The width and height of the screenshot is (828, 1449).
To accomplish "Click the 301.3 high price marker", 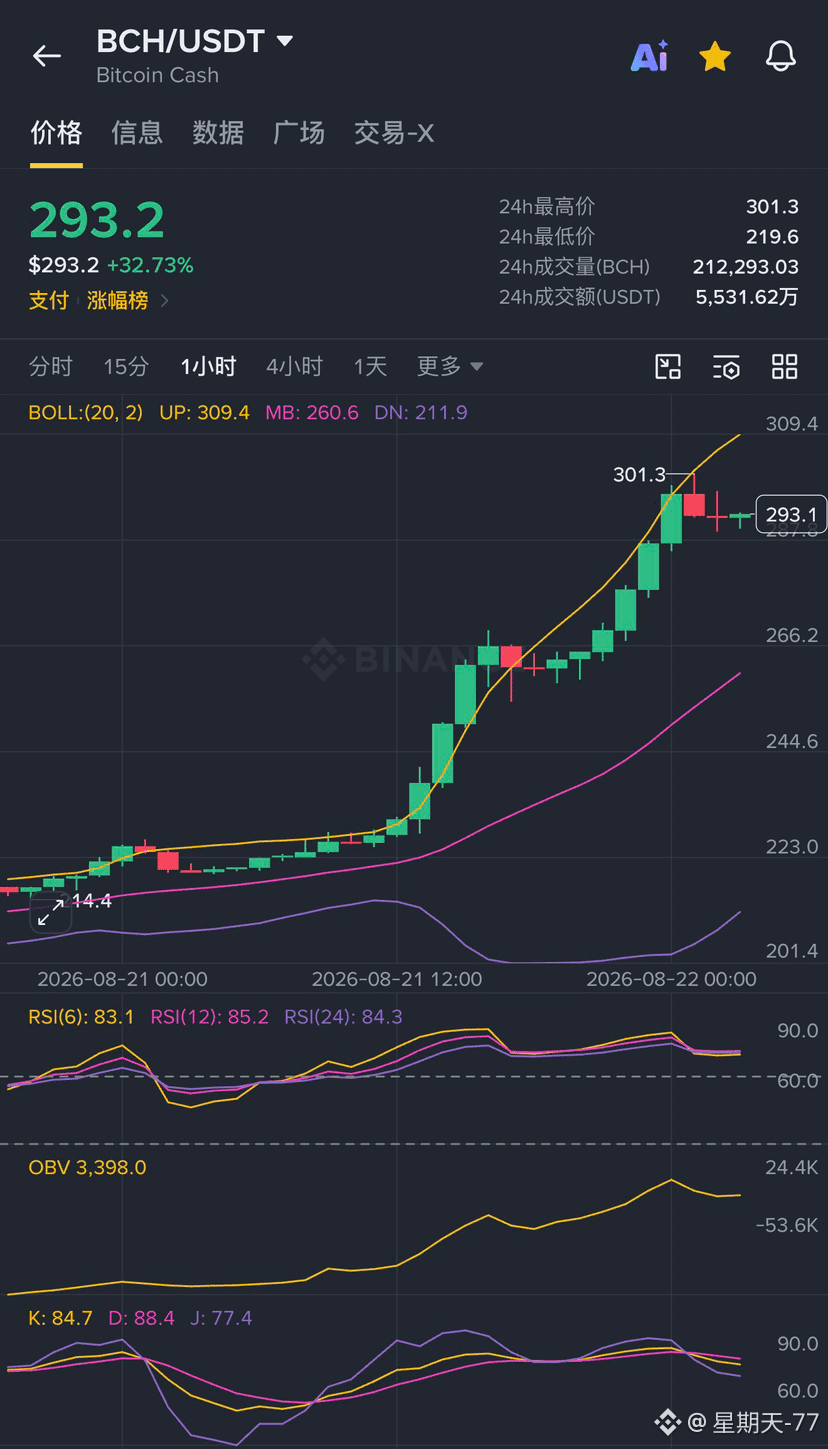I will point(639,474).
